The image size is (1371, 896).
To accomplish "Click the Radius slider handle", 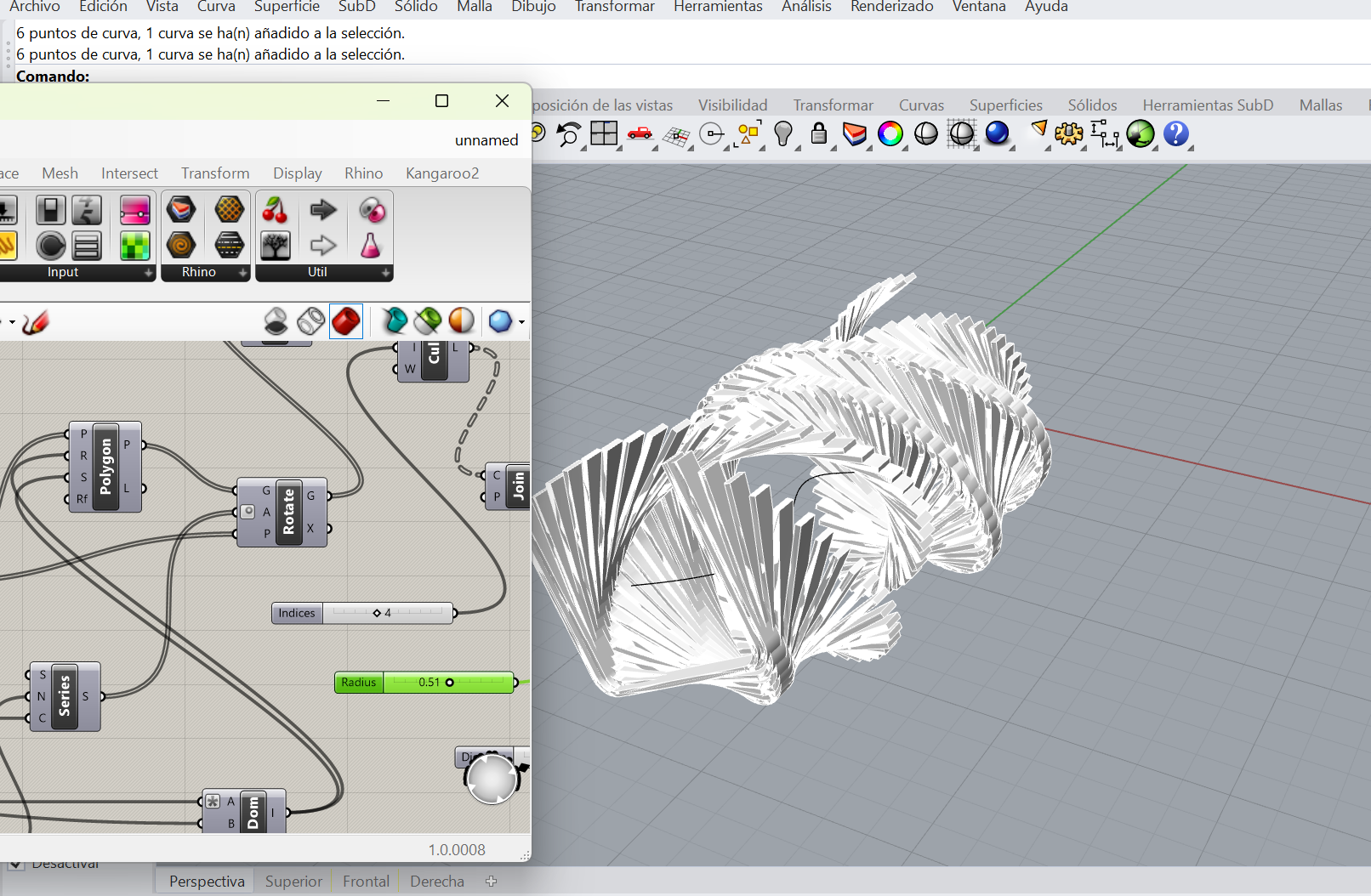I will (450, 683).
